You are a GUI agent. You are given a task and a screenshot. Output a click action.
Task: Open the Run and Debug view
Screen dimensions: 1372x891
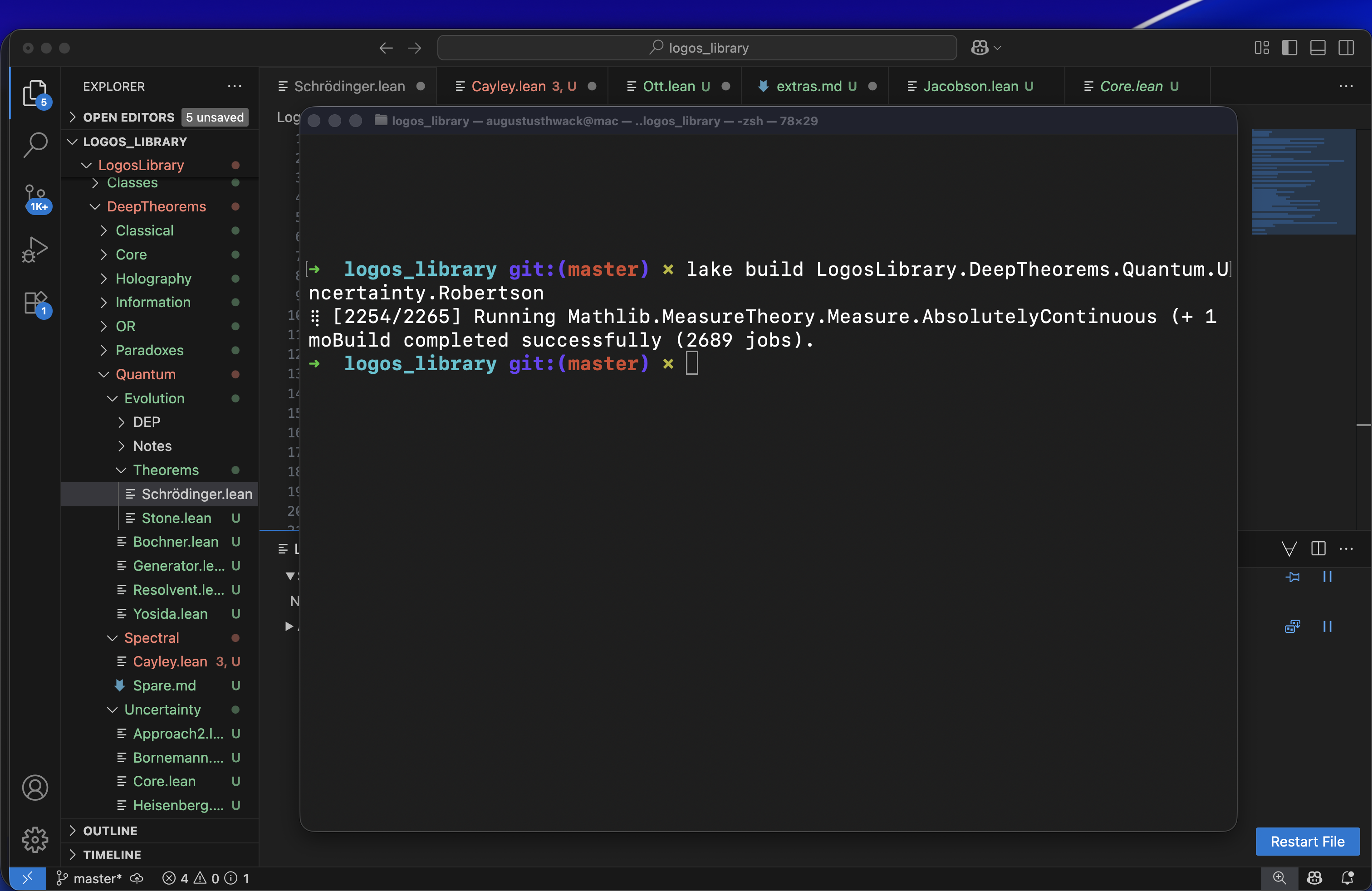coord(35,249)
